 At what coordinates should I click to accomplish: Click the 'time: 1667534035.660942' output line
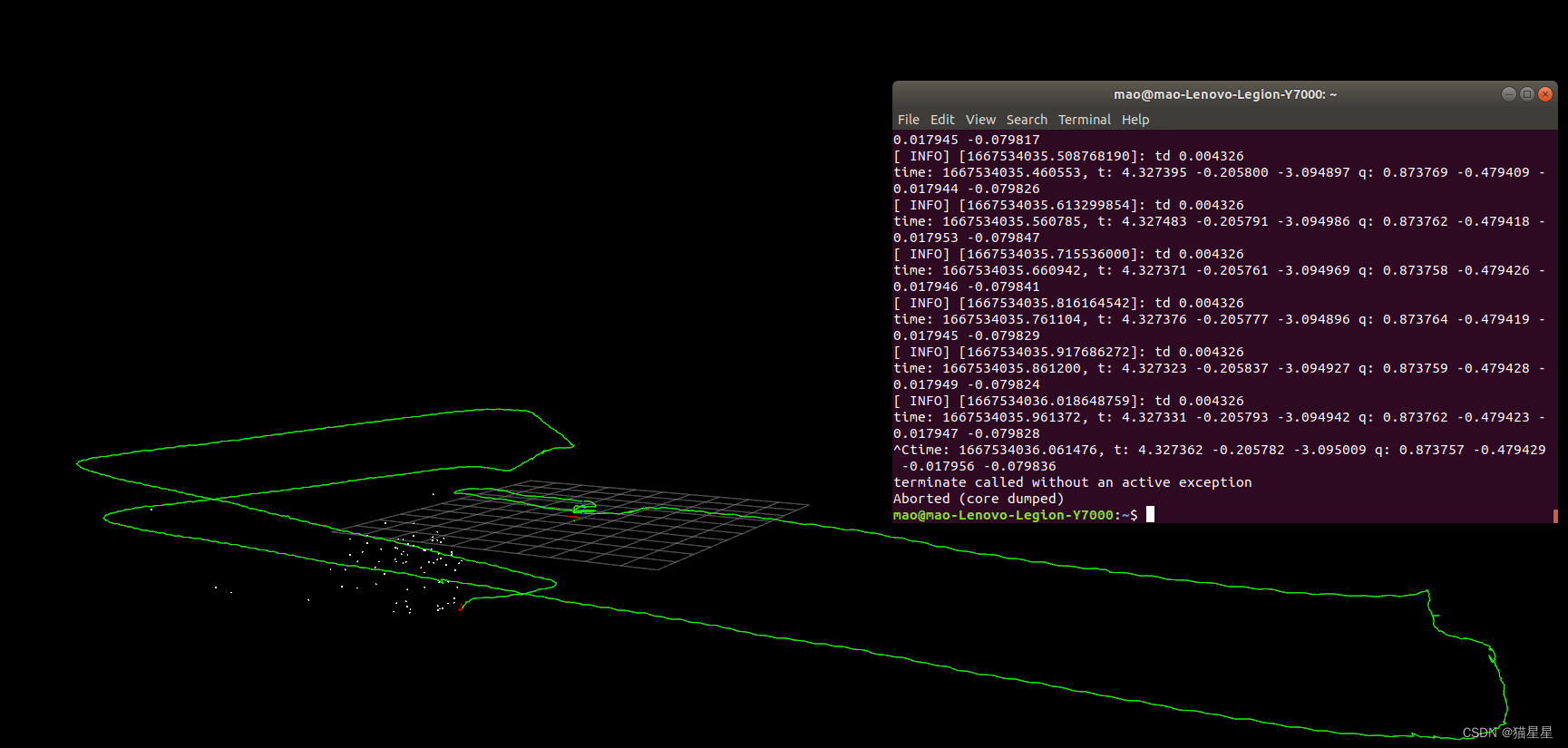[1220, 270]
